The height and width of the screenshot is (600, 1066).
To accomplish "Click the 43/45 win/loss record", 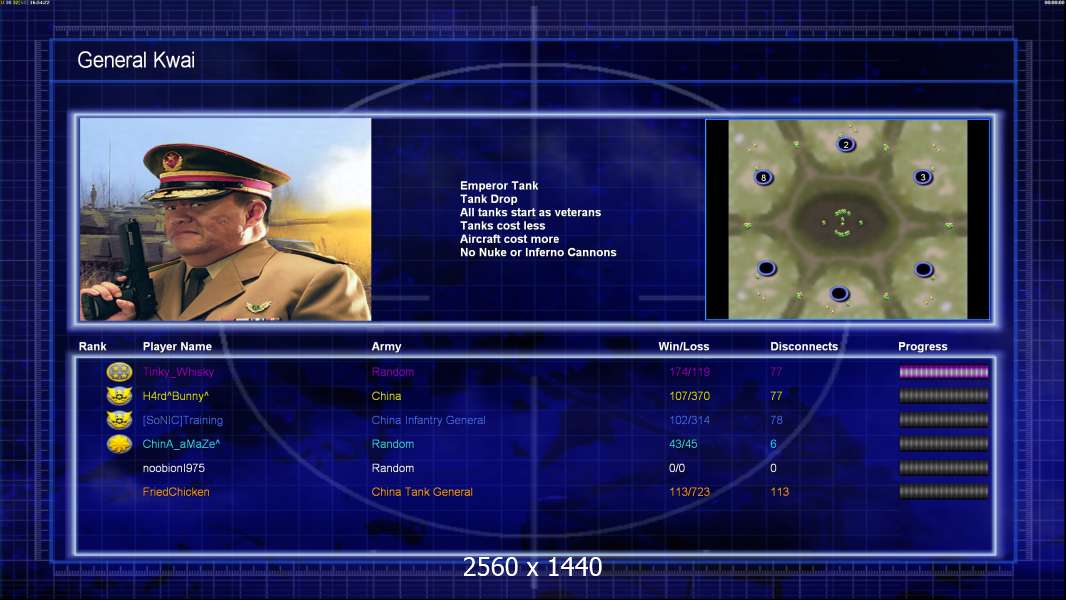I will pyautogui.click(x=683, y=444).
